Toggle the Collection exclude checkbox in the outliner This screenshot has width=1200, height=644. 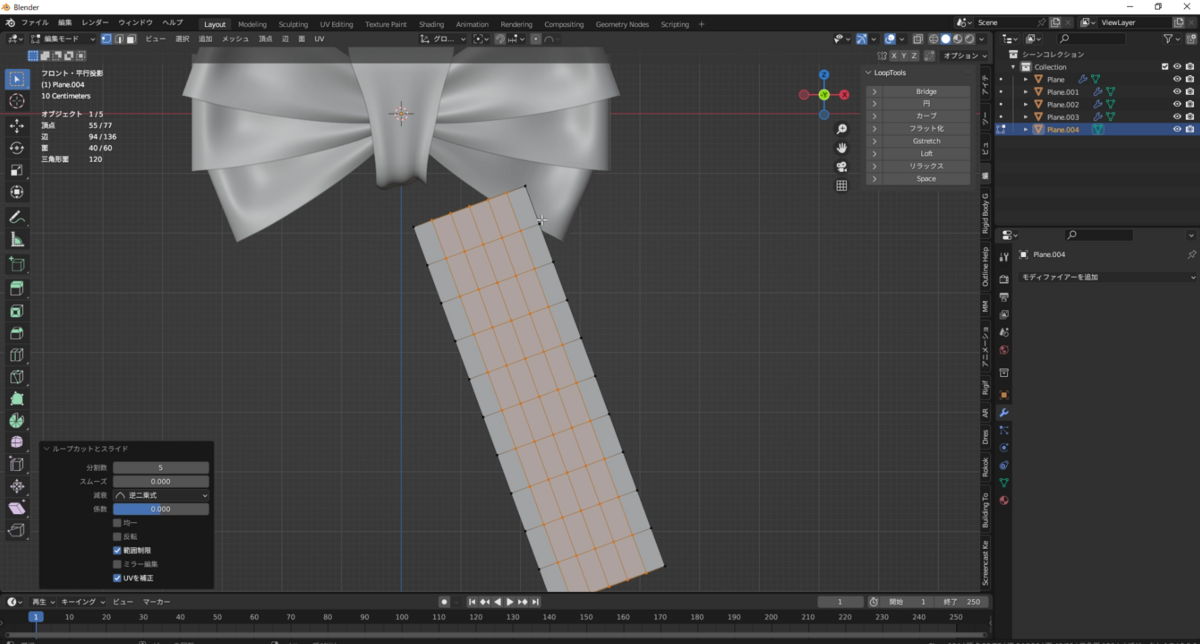pyautogui.click(x=1165, y=67)
